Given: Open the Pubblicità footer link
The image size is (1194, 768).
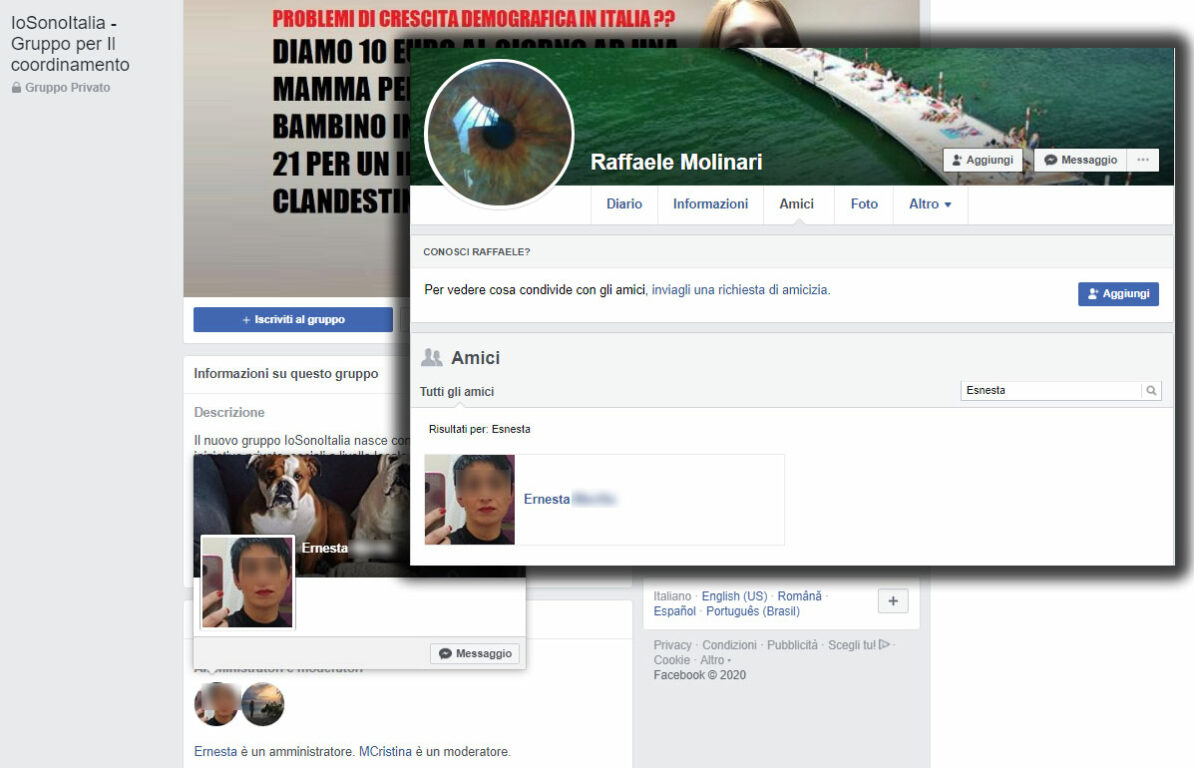Looking at the screenshot, I should click(x=792, y=645).
